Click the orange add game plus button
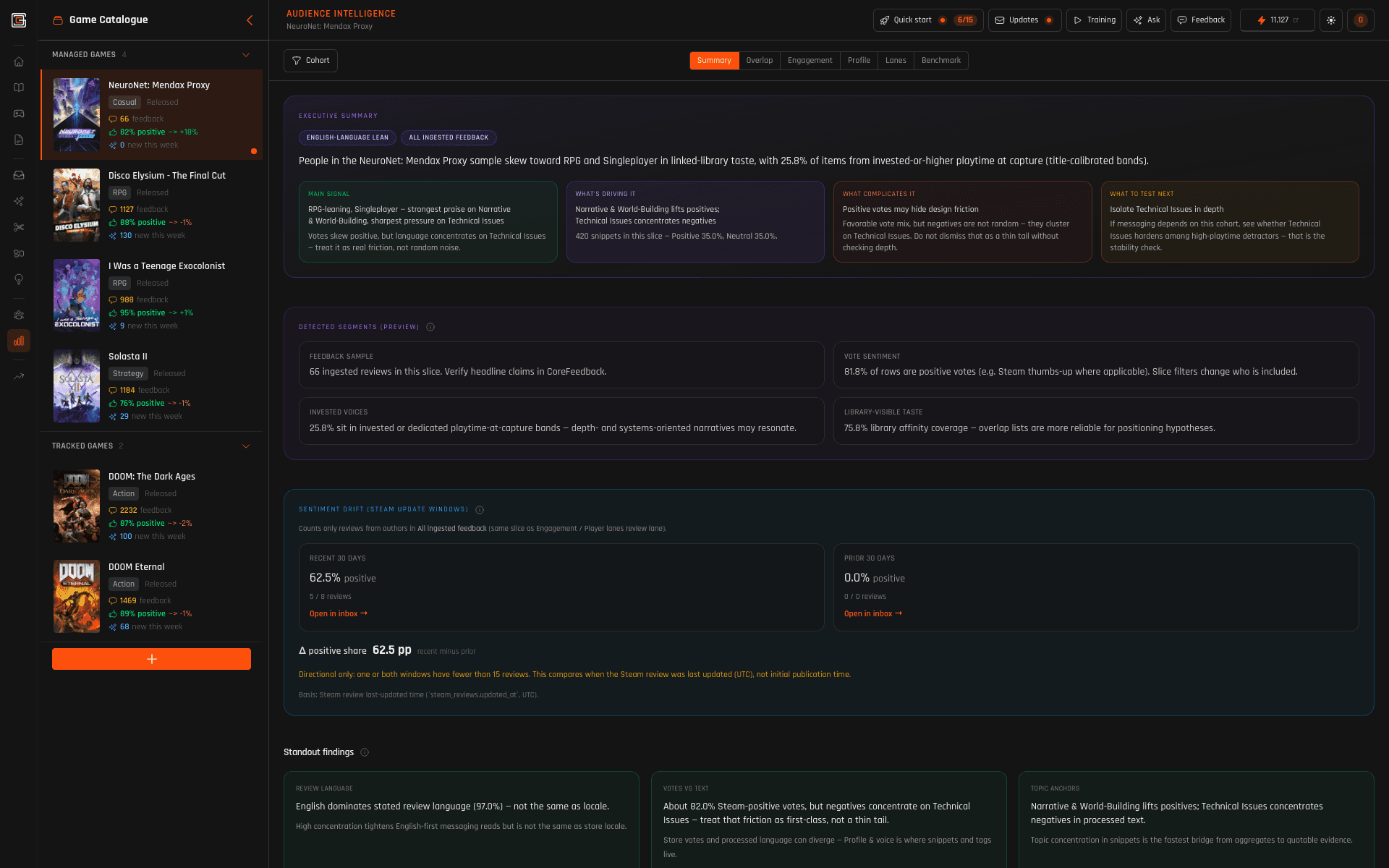The height and width of the screenshot is (868, 1389). [x=151, y=659]
